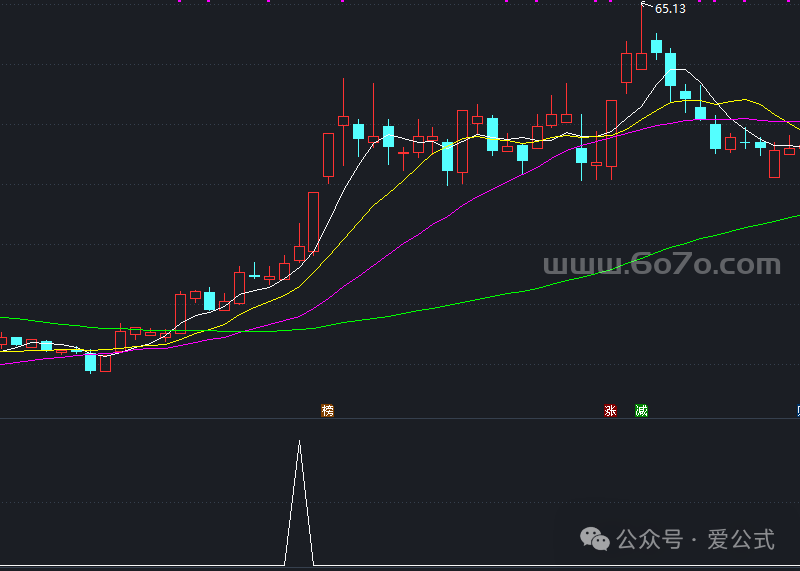Select the lowest cyan candle at bottom left

pos(91,362)
